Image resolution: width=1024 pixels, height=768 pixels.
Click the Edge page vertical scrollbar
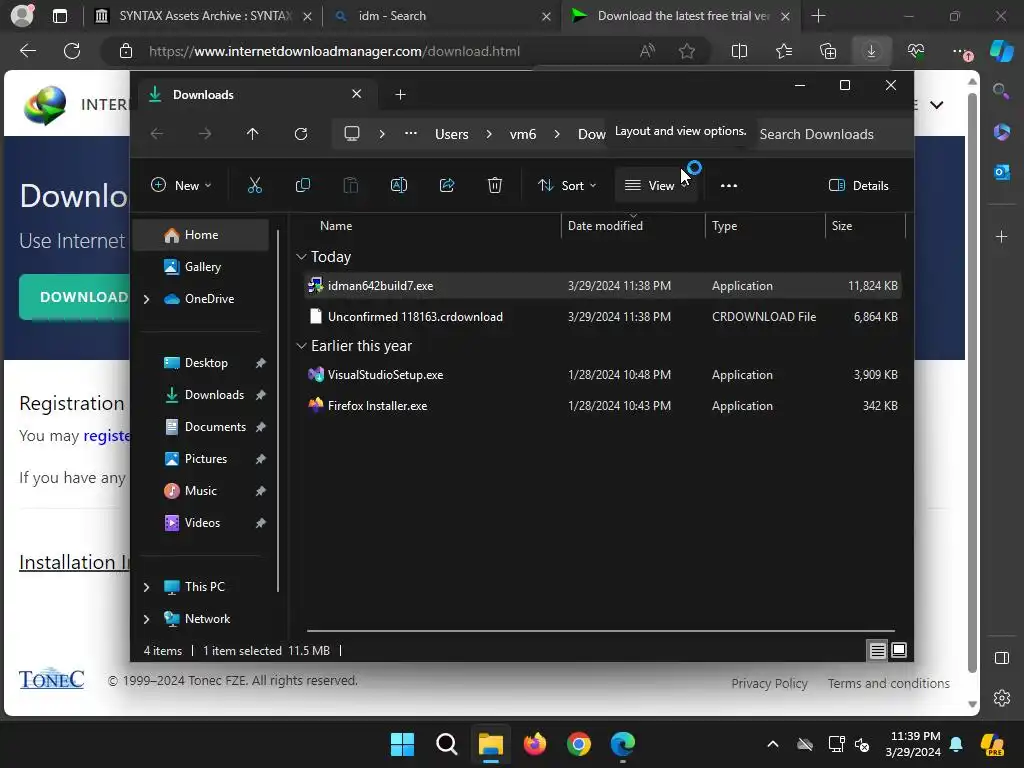coord(972,382)
